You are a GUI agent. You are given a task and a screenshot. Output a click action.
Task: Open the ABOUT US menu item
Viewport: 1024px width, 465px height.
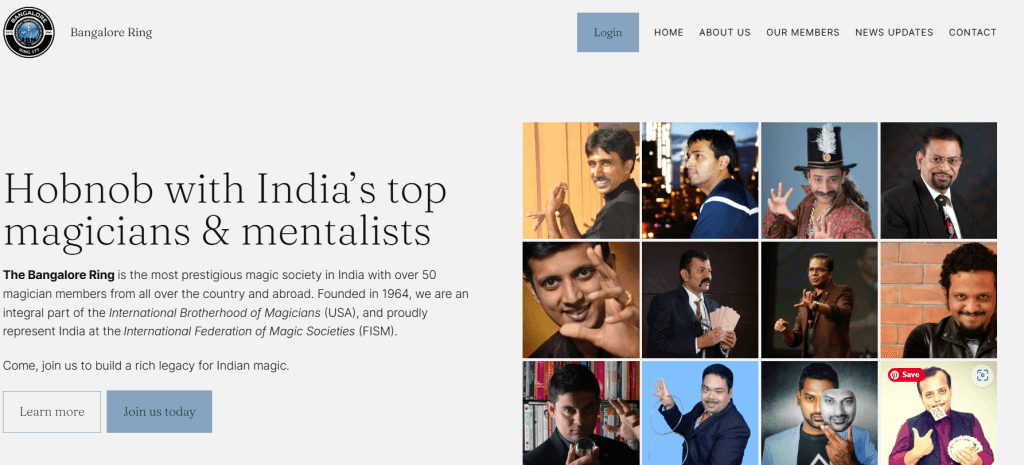tap(725, 32)
